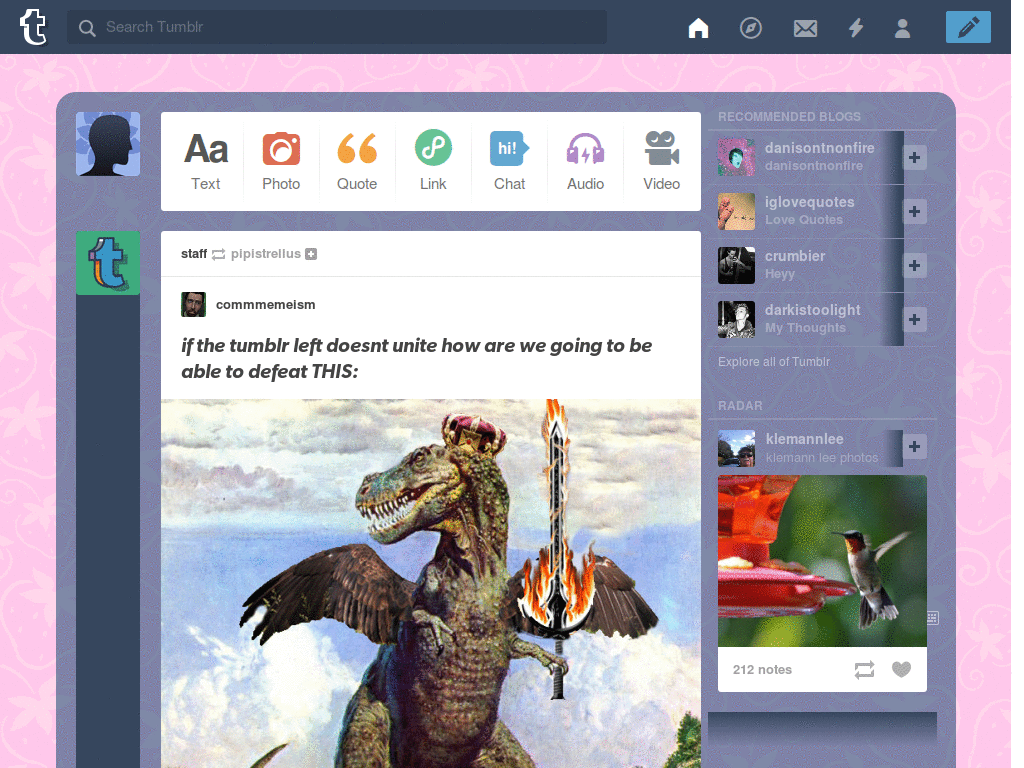The image size is (1024, 768).
Task: Create a new Quote post
Action: [x=357, y=161]
